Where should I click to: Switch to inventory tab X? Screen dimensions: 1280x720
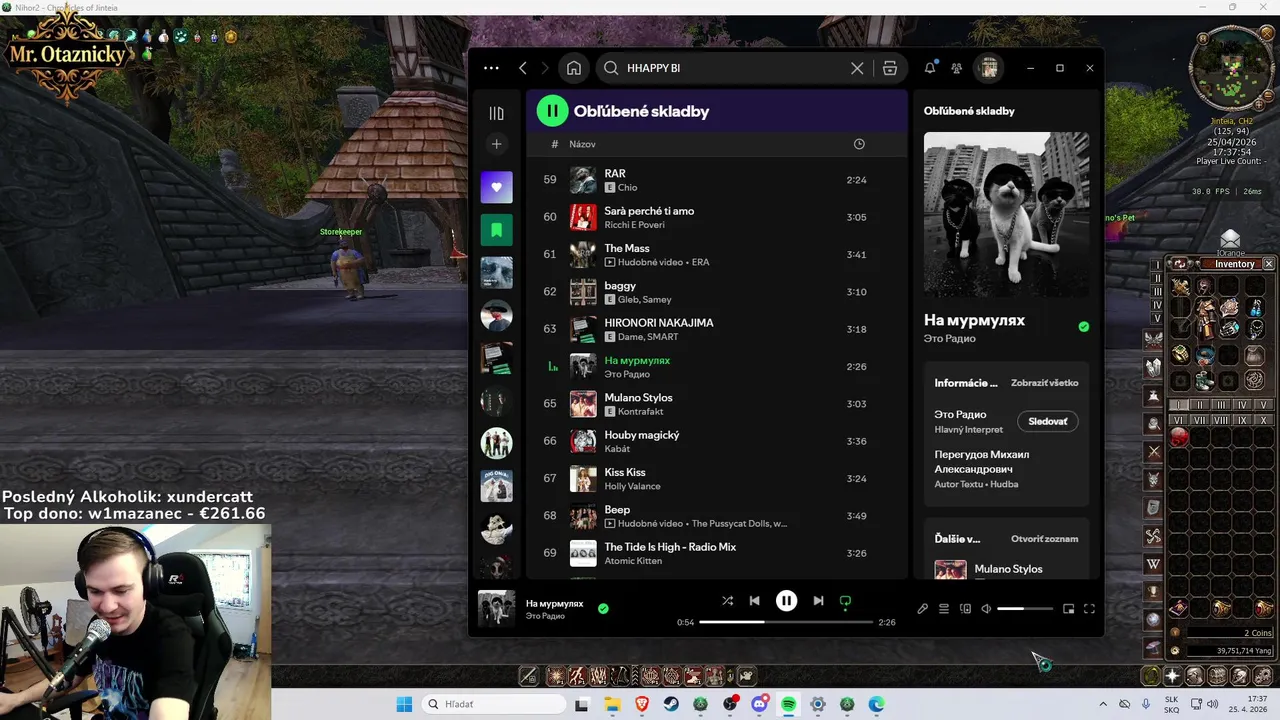tap(1264, 421)
